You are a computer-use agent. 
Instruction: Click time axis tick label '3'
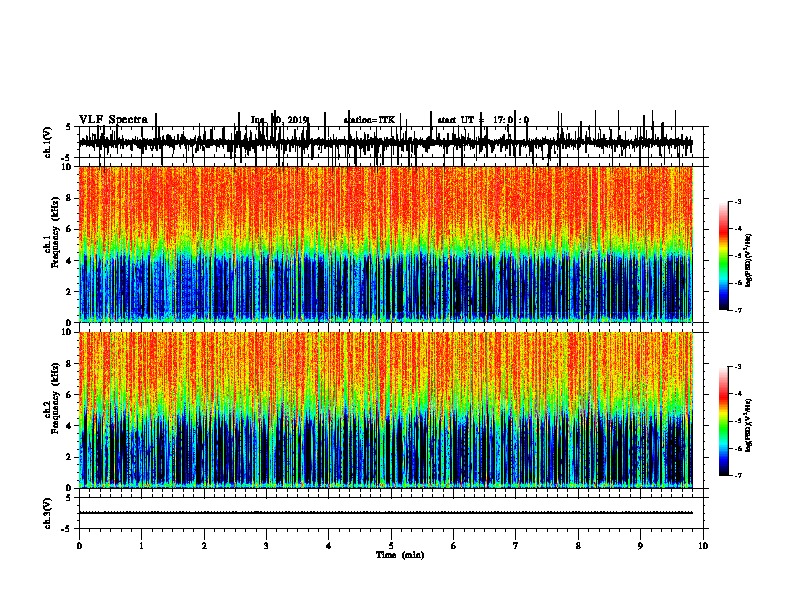(266, 546)
